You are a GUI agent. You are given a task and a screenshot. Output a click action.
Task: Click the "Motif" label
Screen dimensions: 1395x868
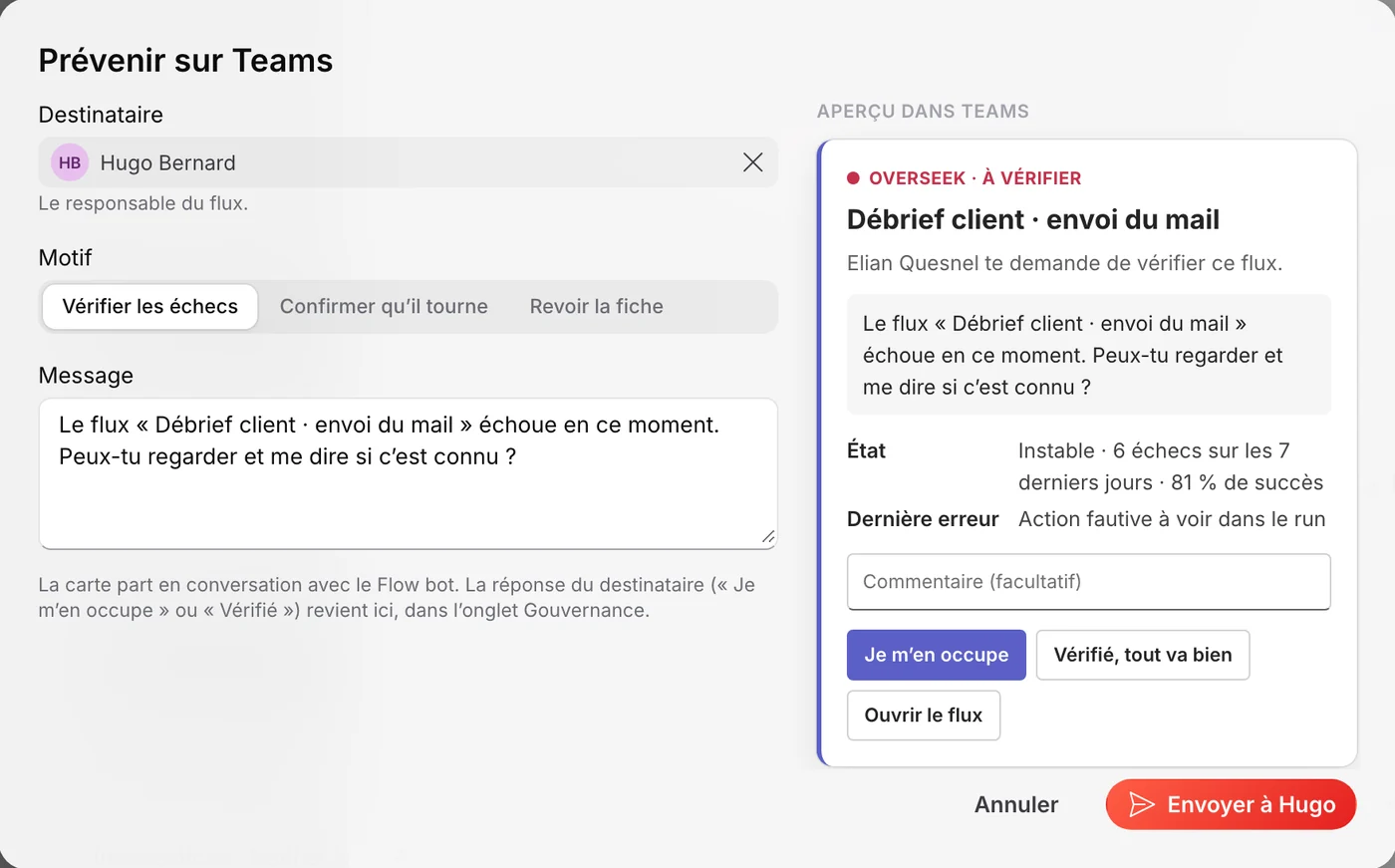click(x=65, y=258)
